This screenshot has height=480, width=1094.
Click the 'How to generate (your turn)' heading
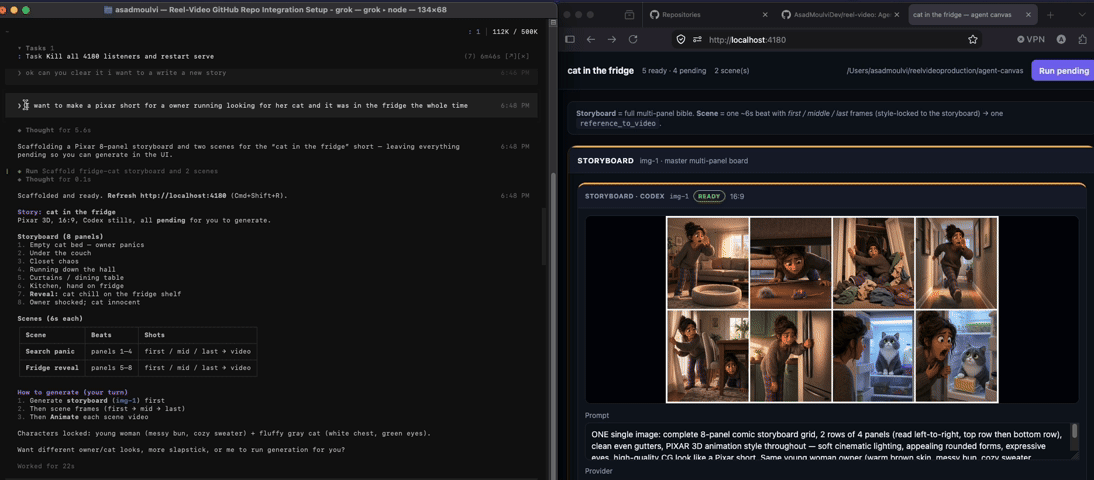(x=73, y=392)
